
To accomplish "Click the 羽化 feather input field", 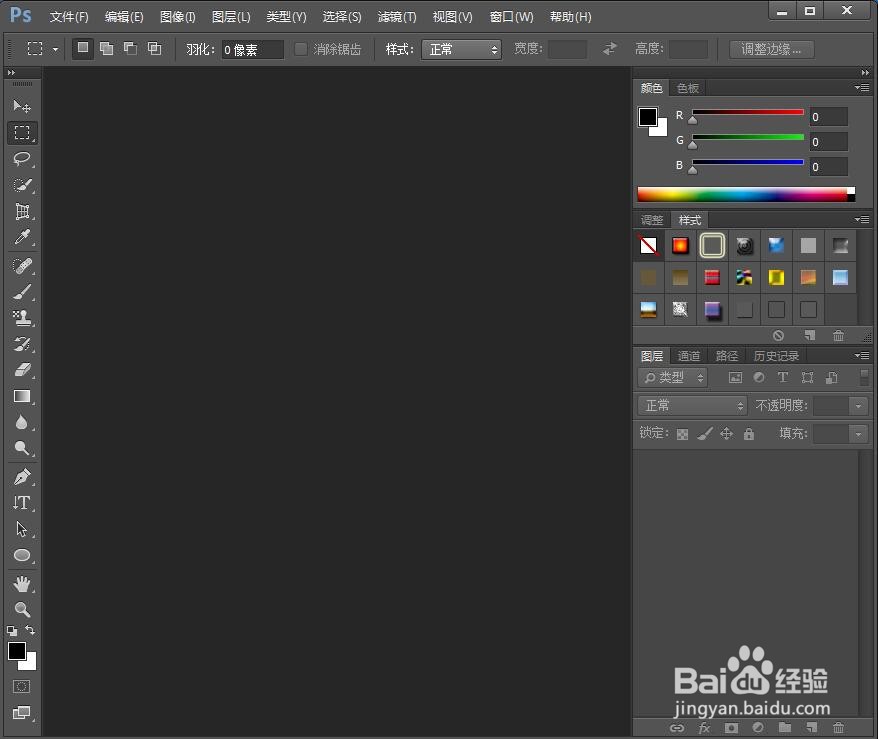I will coord(253,49).
